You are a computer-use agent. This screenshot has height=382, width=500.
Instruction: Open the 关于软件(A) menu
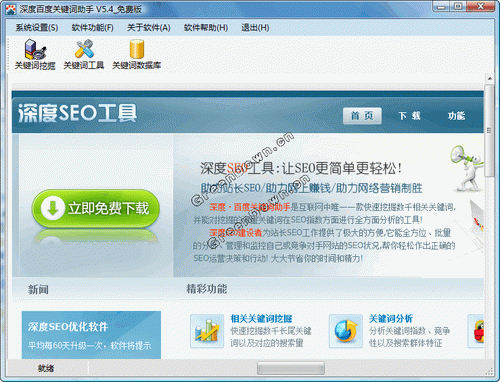click(x=149, y=28)
